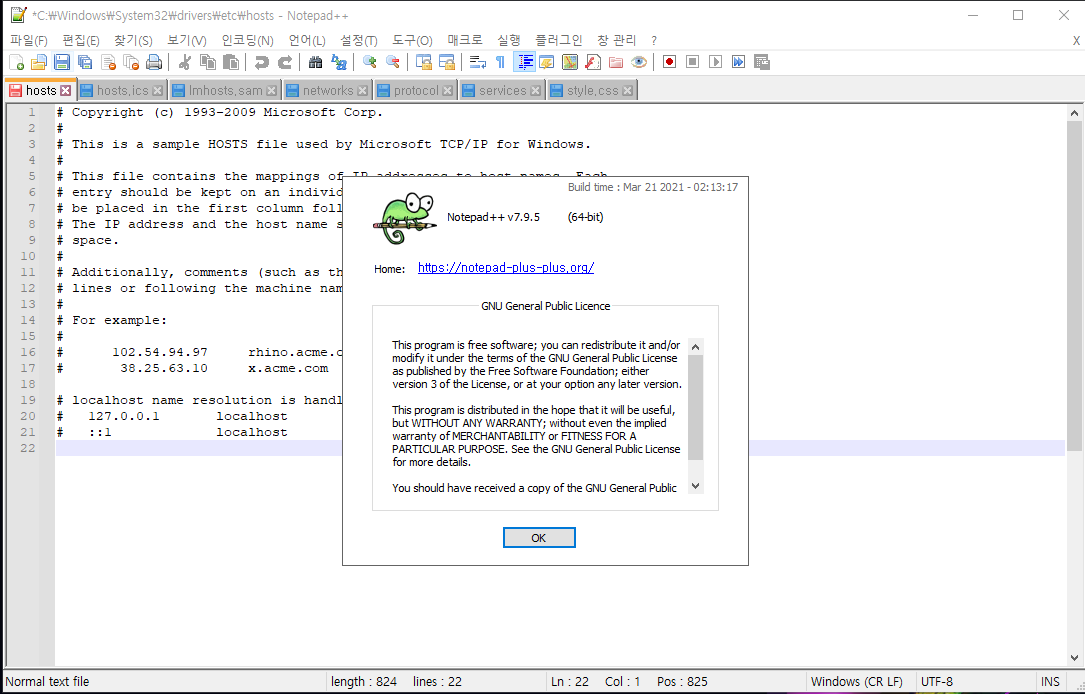Click Windows (CR LF) in status bar
Image resolution: width=1085 pixels, height=694 pixels.
coord(857,682)
